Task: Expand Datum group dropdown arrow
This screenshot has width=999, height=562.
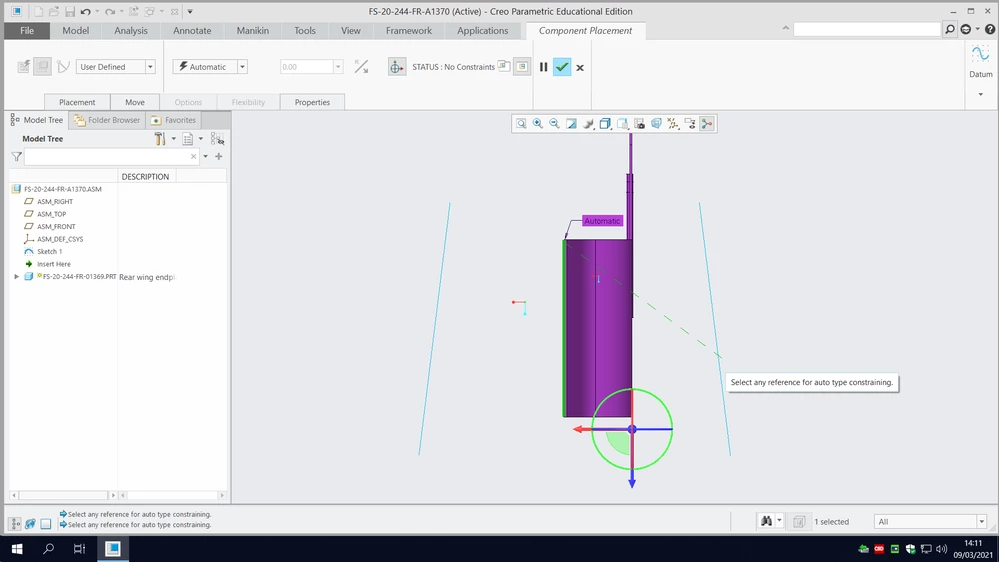Action: point(981,94)
